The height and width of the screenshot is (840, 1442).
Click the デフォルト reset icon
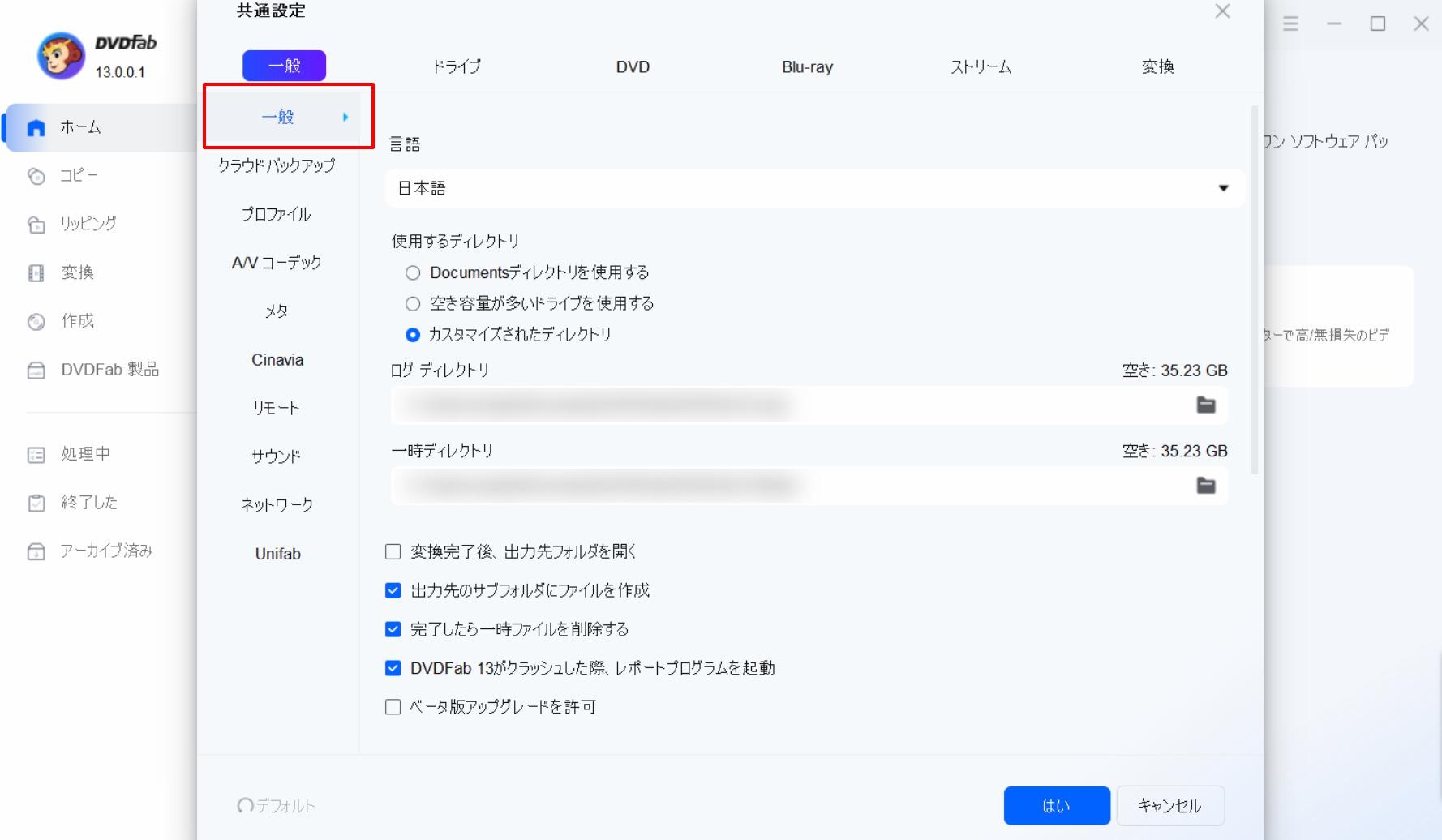(245, 805)
